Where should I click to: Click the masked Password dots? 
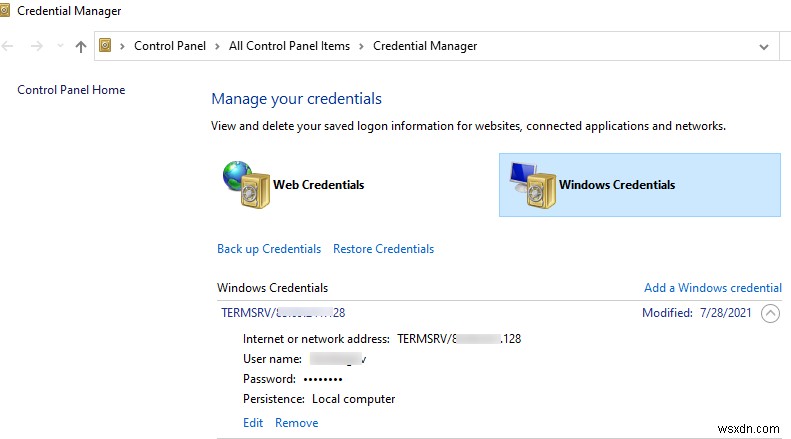click(x=323, y=379)
